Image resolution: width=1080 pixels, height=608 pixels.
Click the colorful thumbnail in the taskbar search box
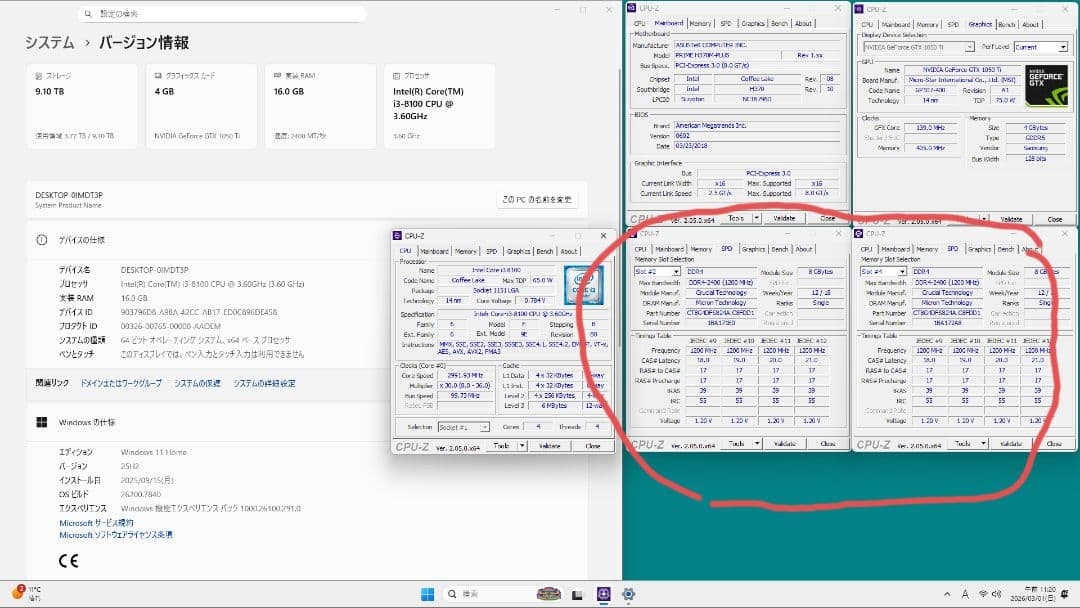pyautogui.click(x=548, y=594)
